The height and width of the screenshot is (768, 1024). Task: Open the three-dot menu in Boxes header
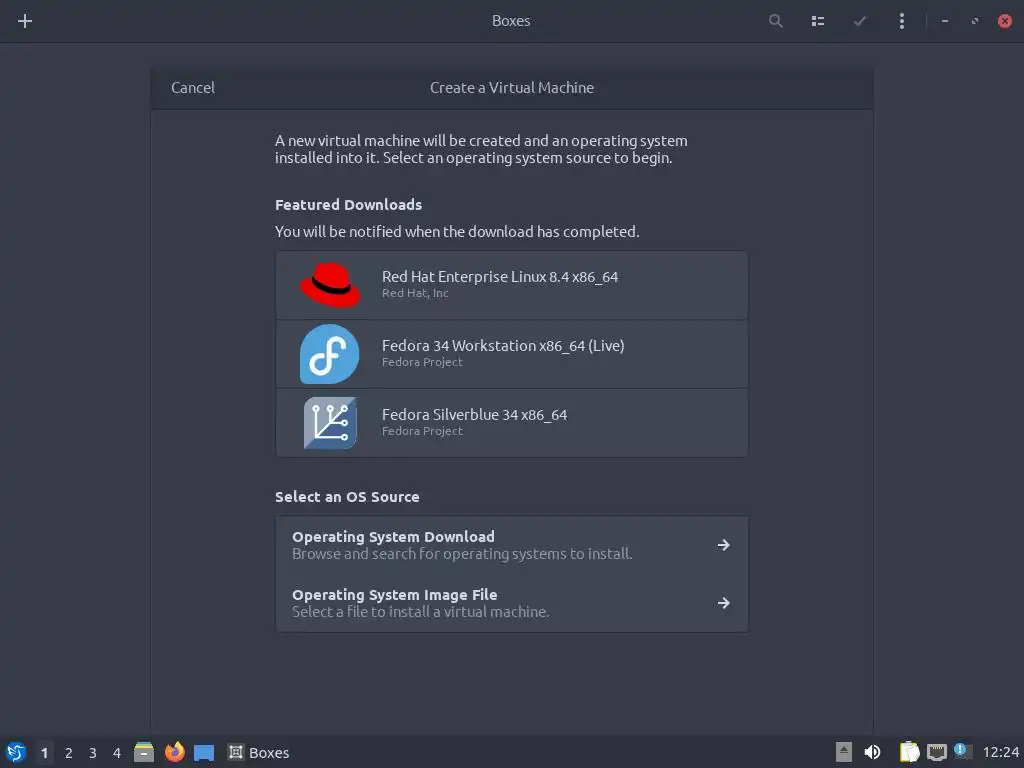tap(902, 21)
